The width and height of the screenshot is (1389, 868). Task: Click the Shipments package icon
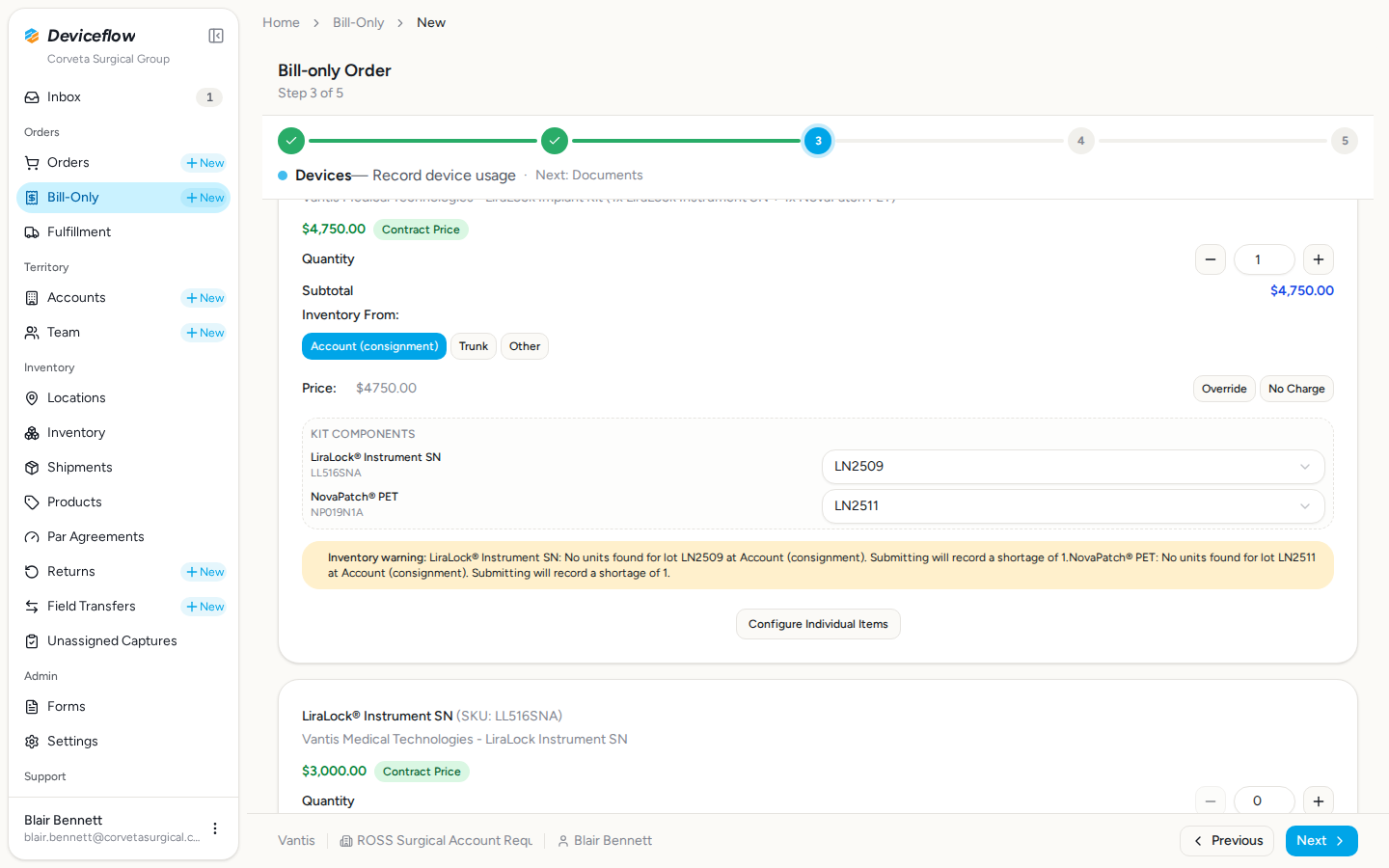[32, 468]
